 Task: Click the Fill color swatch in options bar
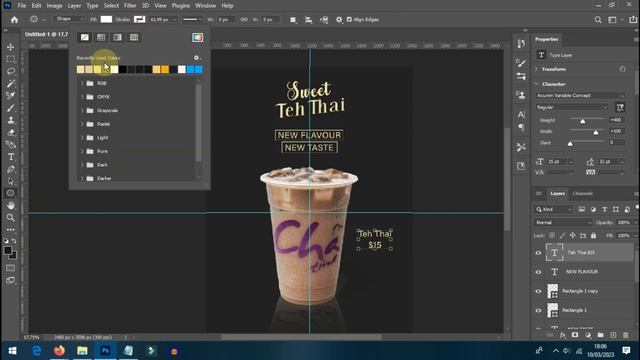pos(106,20)
